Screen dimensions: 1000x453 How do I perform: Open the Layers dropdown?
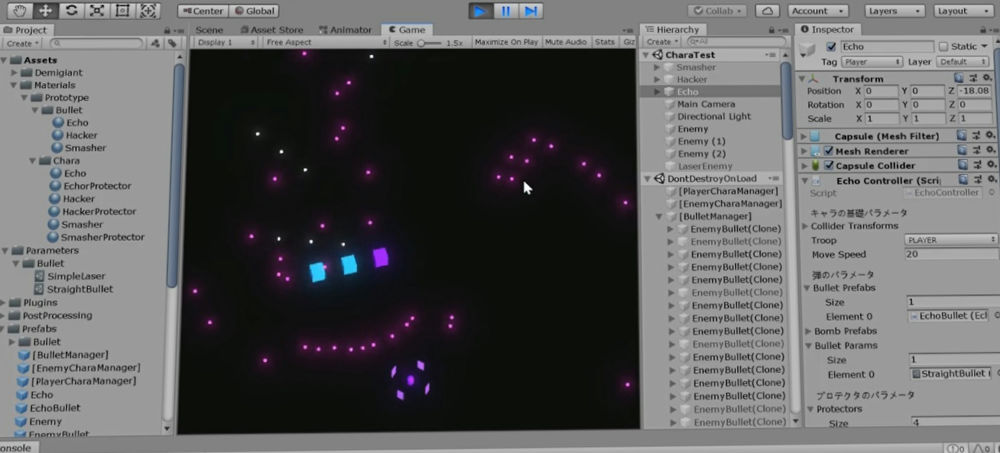tap(890, 11)
